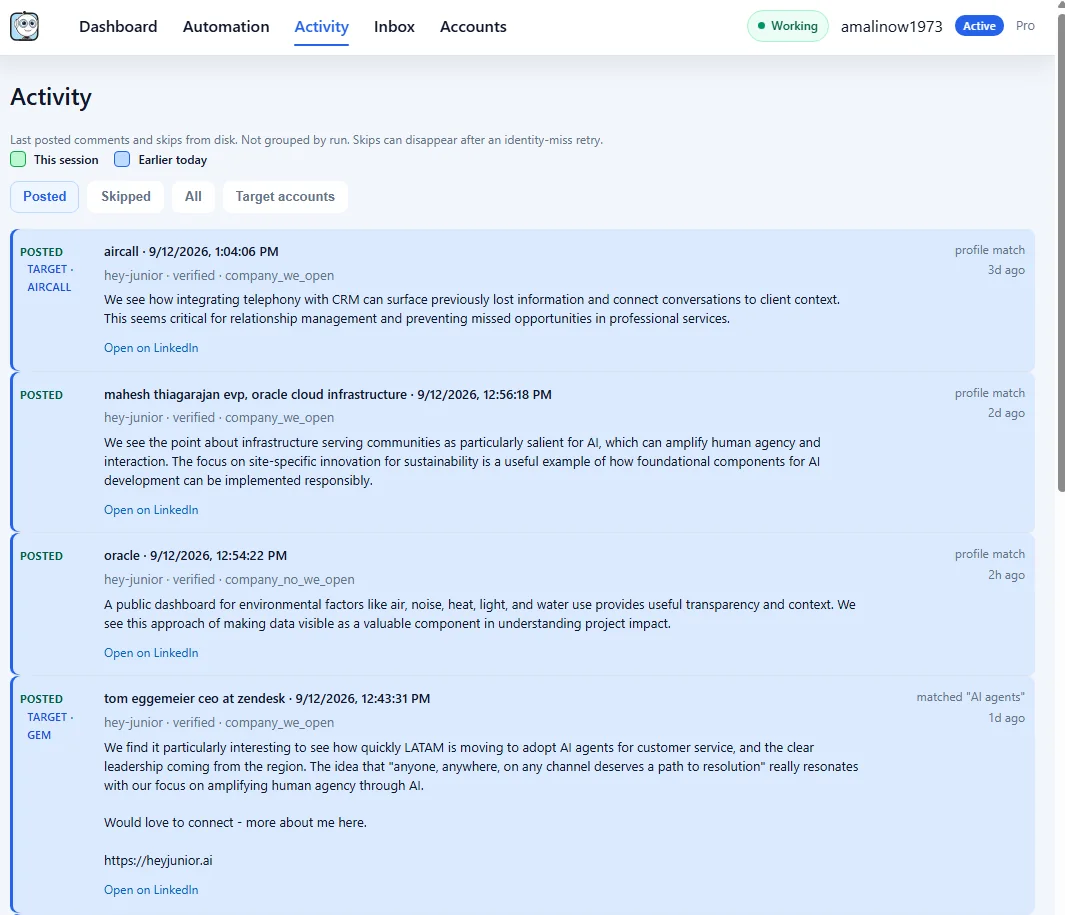Click the green This session swatch
1065x915 pixels.
coord(18,160)
